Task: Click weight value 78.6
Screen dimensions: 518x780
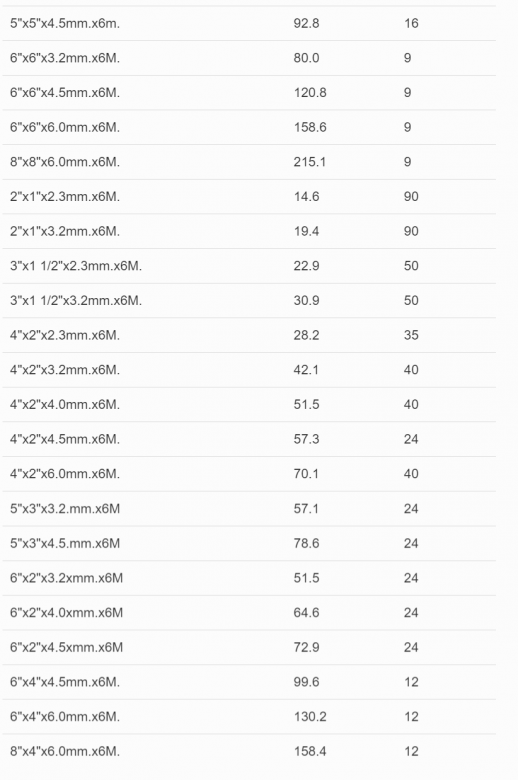Action: pos(306,543)
